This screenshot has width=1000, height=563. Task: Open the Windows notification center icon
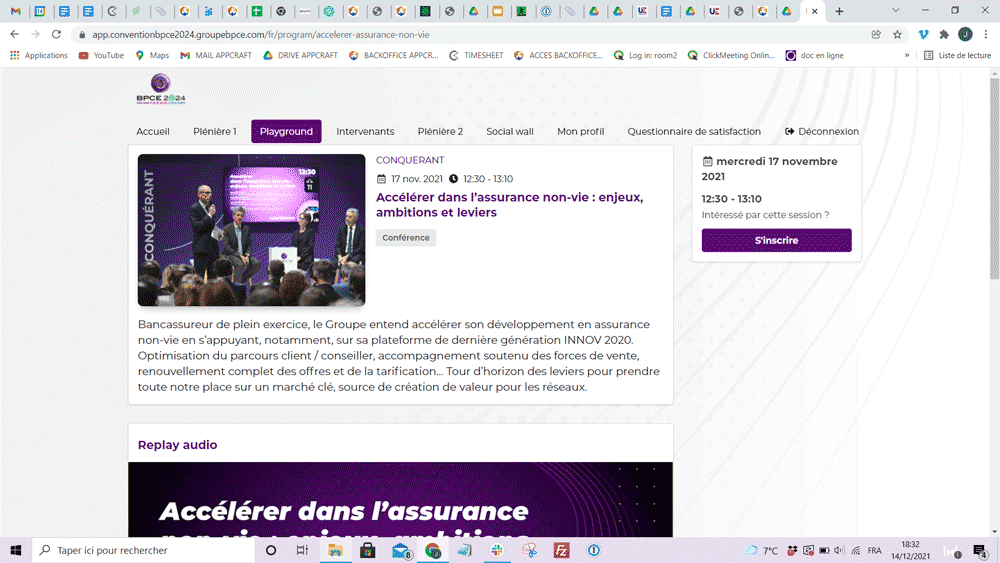[979, 551]
